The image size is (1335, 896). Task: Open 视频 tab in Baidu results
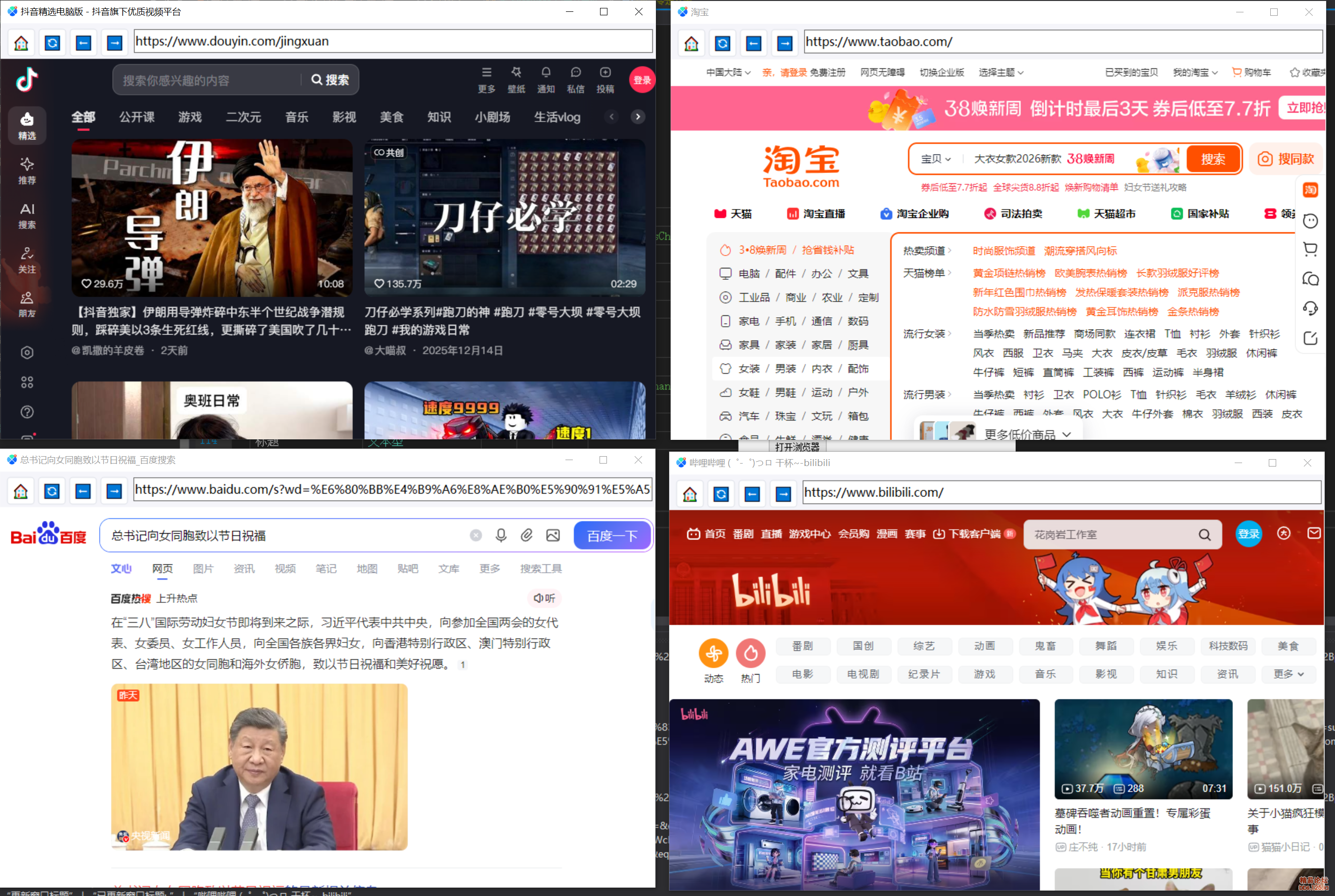click(x=285, y=568)
